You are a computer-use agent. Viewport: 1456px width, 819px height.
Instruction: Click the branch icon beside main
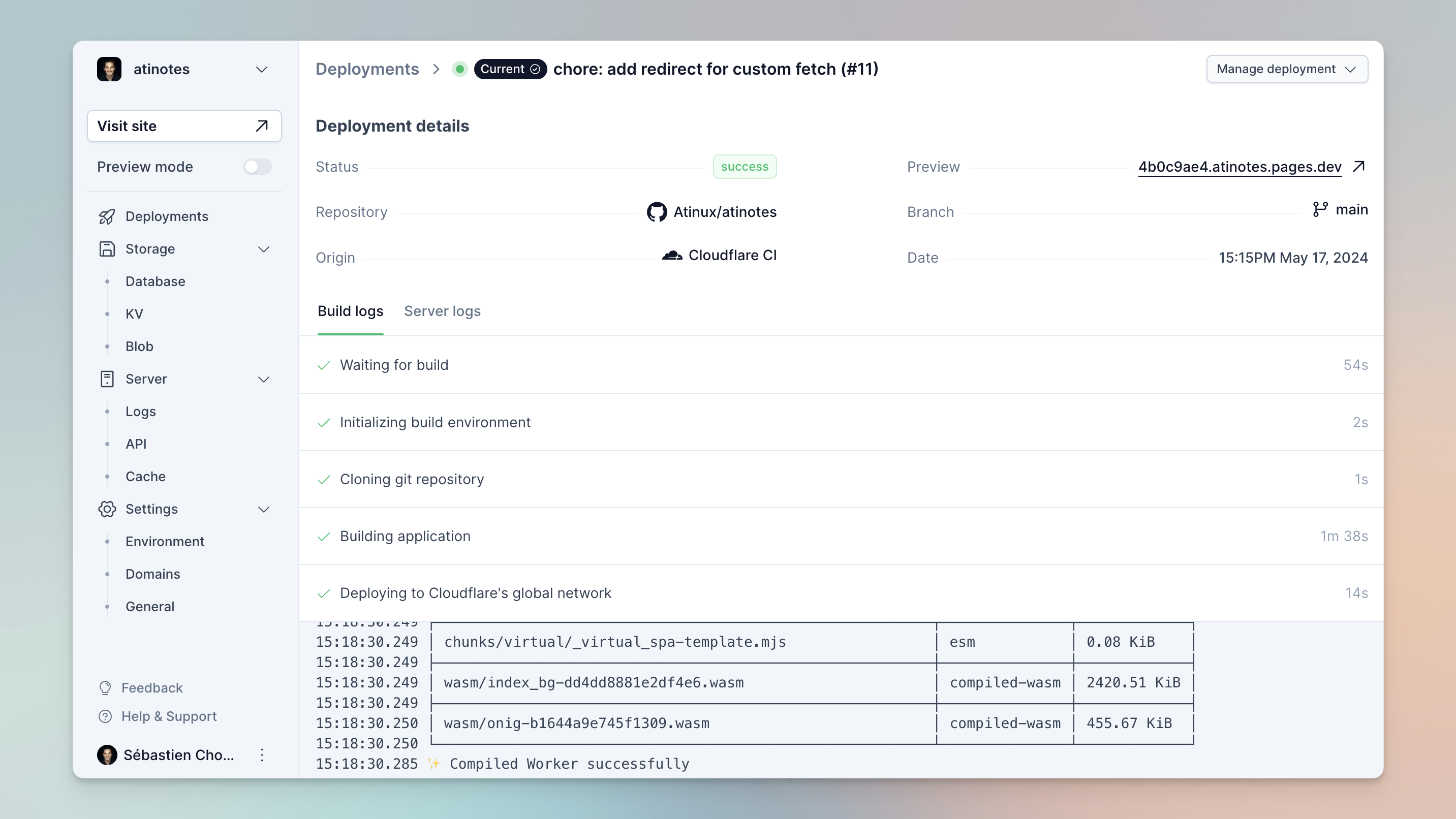[x=1321, y=209]
